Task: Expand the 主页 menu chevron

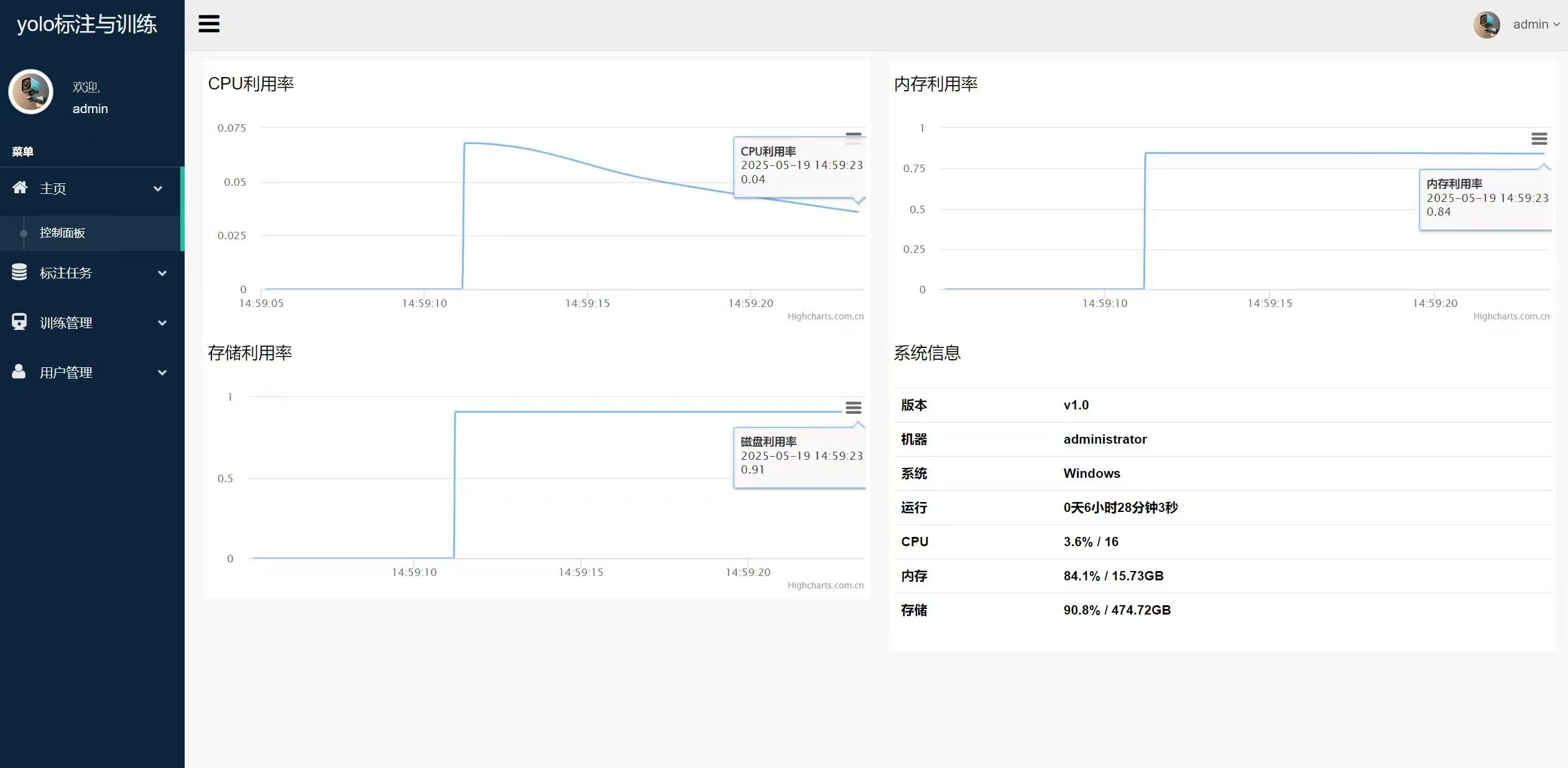Action: click(x=157, y=188)
